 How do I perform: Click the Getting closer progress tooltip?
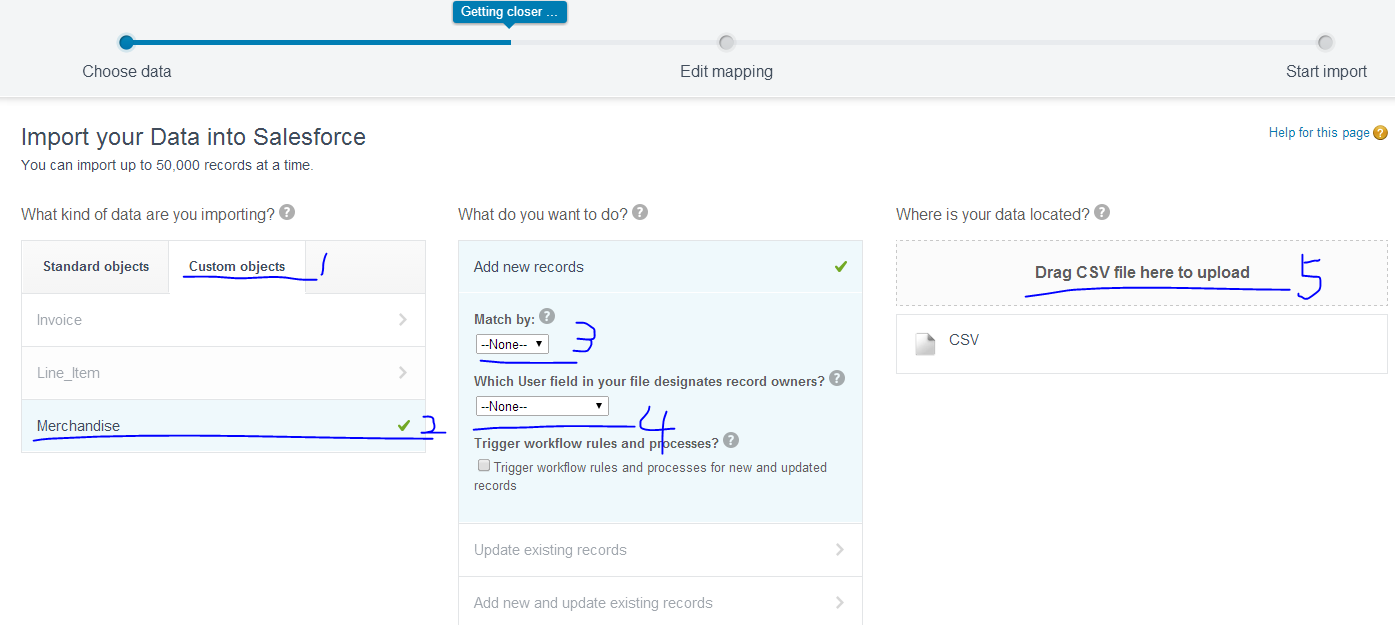click(x=510, y=12)
